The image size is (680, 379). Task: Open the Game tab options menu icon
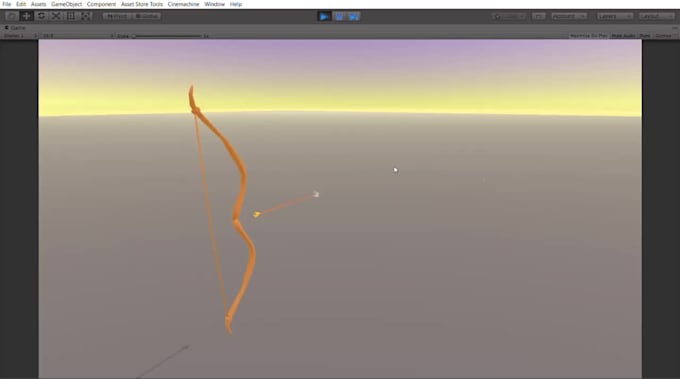tap(675, 28)
